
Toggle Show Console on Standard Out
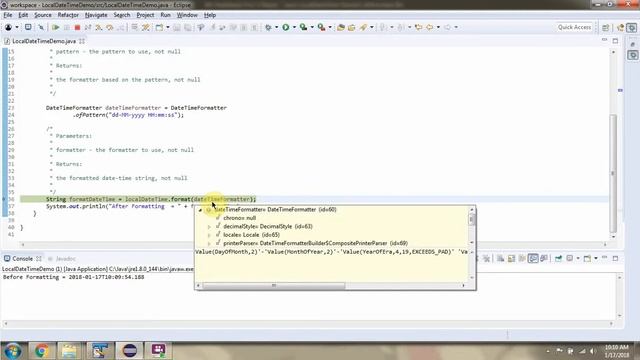point(533,258)
